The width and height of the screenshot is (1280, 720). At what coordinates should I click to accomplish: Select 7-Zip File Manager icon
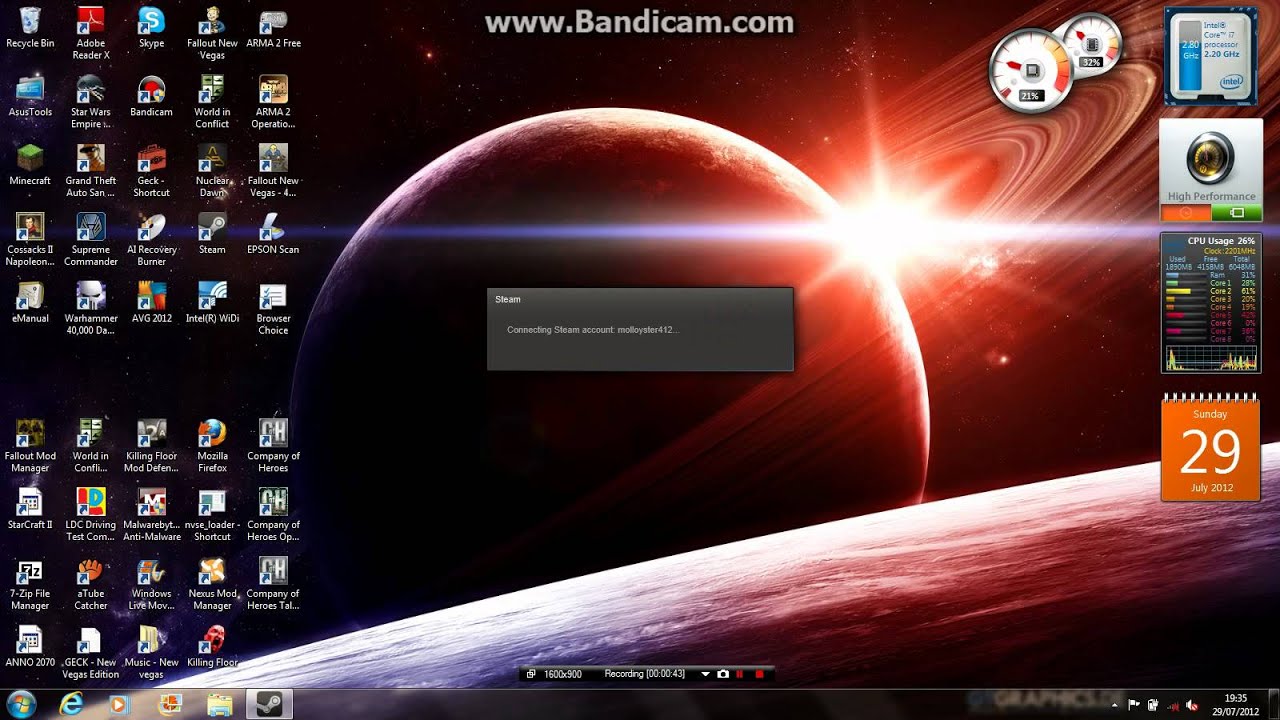pyautogui.click(x=30, y=584)
